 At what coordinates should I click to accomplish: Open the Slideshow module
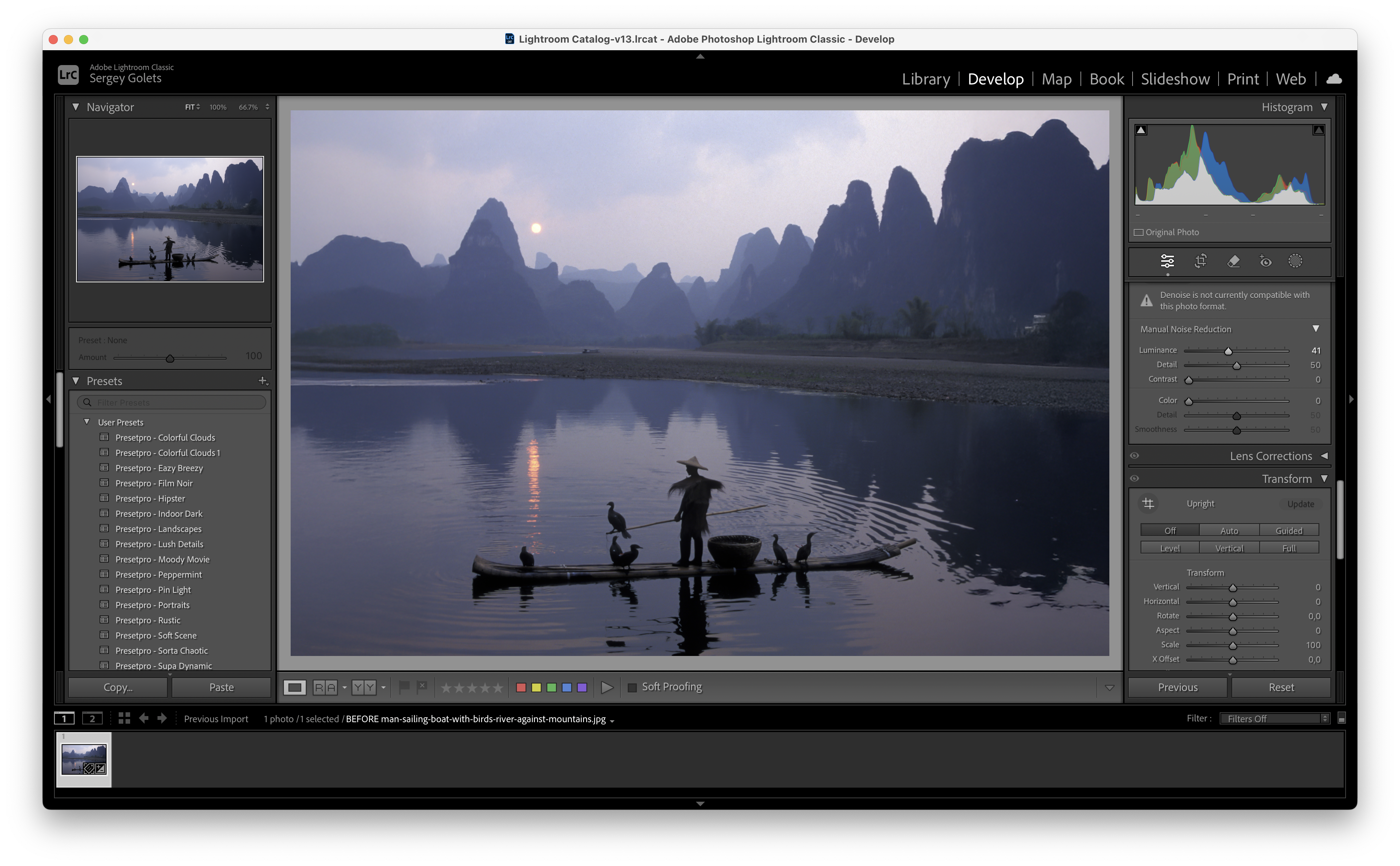tap(1174, 78)
